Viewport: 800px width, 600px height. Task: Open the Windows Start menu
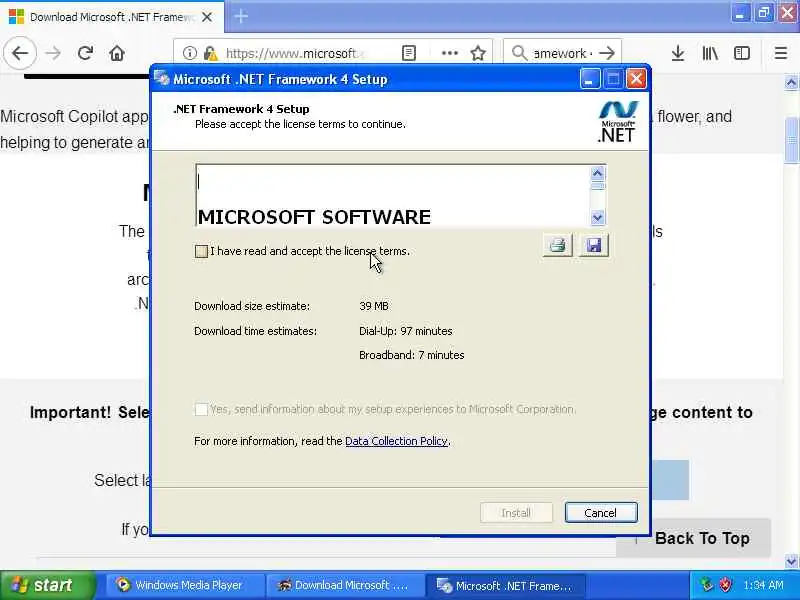46,585
